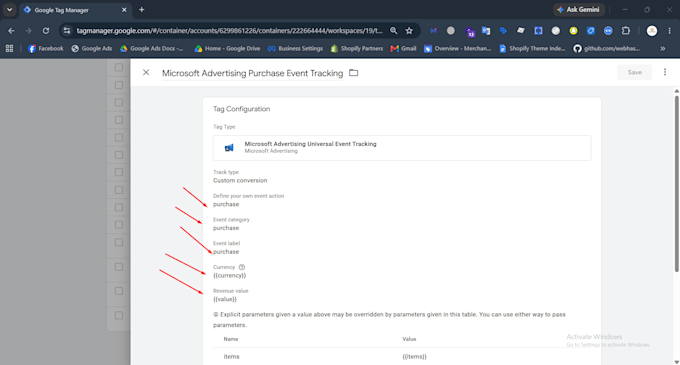The image size is (680, 365).
Task: Bookmark this page with the star icon
Action: pos(409,31)
